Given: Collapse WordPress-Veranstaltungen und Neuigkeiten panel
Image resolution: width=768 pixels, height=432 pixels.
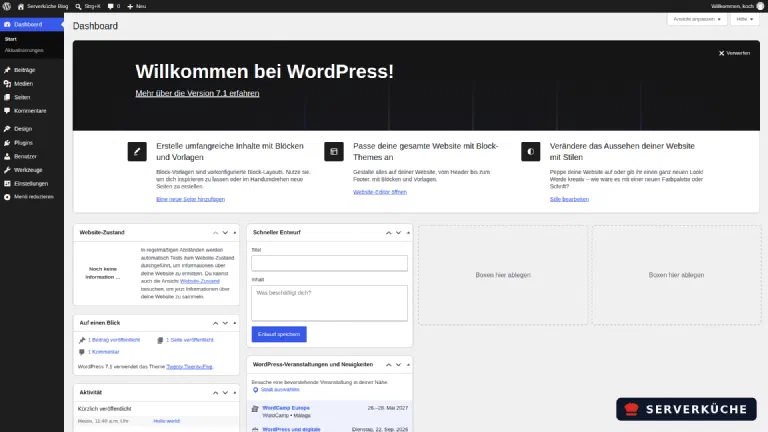Looking at the screenshot, I should 408,365.
